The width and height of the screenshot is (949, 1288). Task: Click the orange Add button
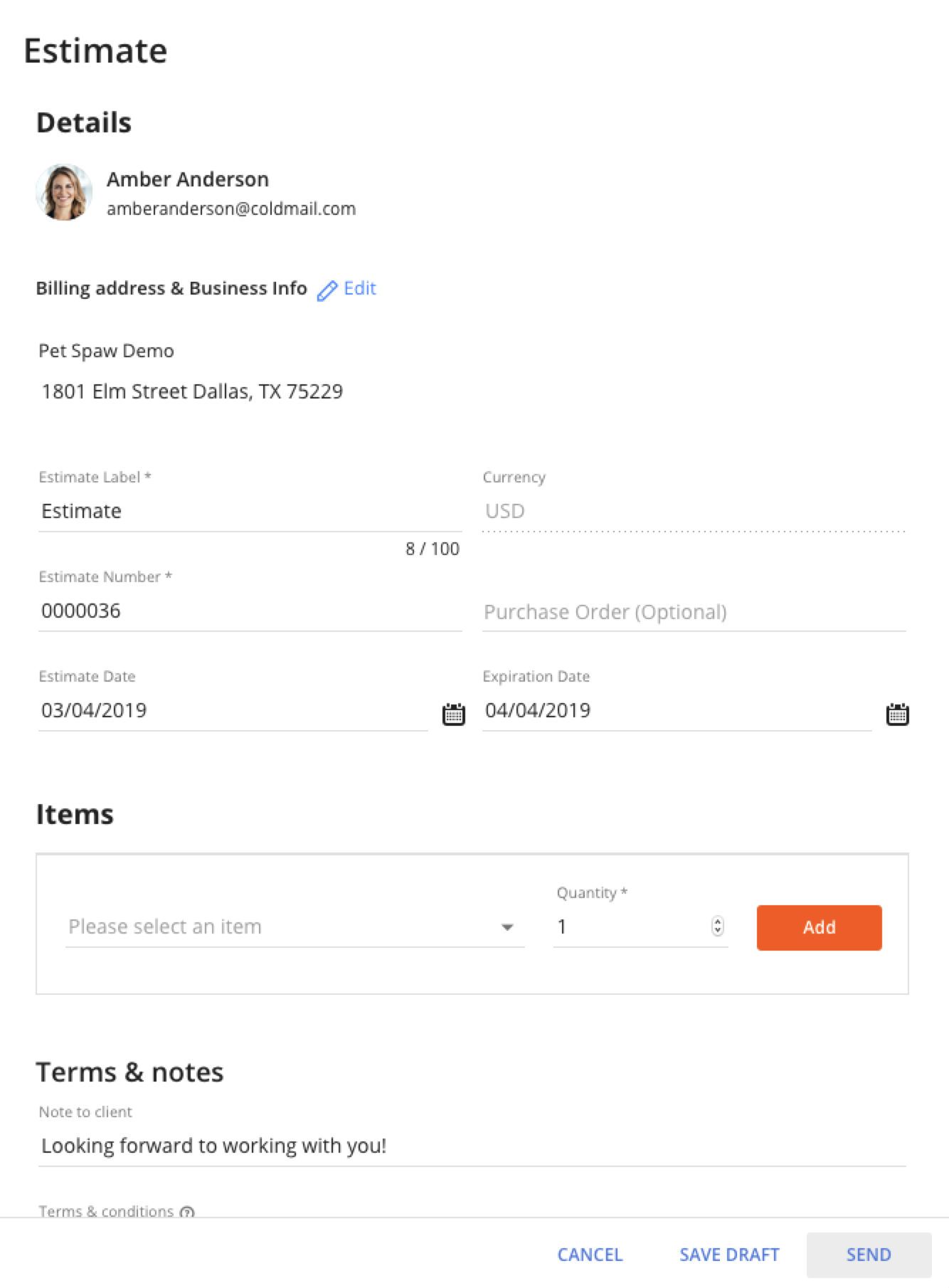[820, 927]
